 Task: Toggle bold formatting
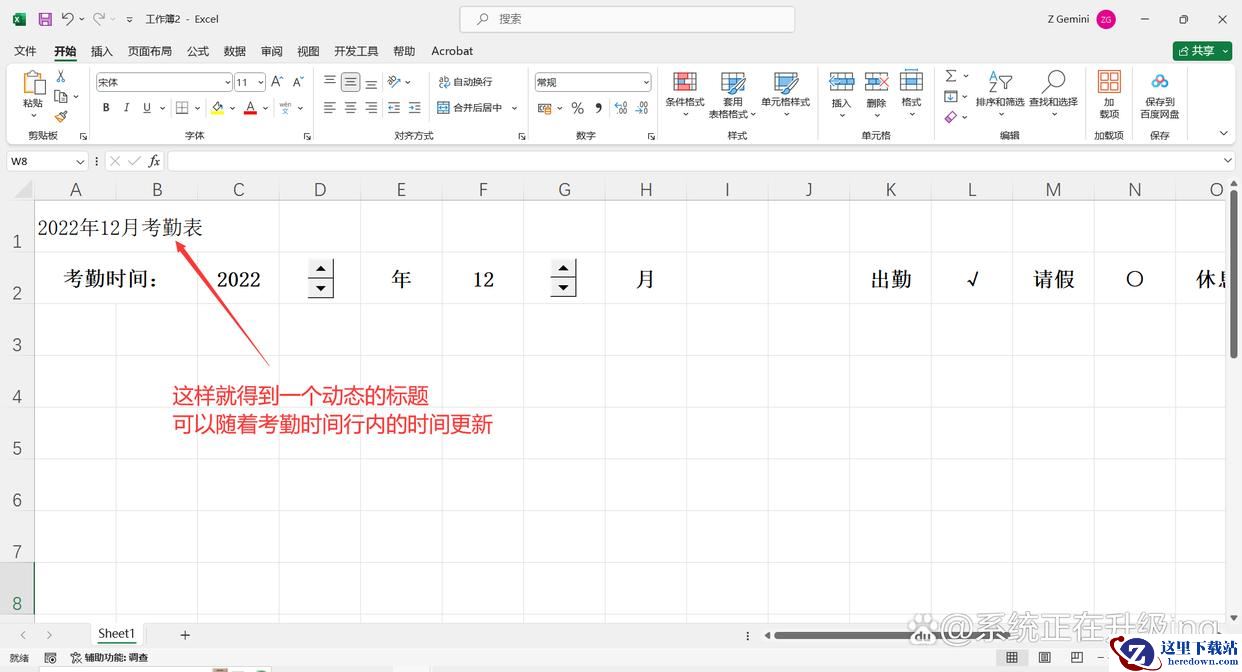(x=106, y=108)
